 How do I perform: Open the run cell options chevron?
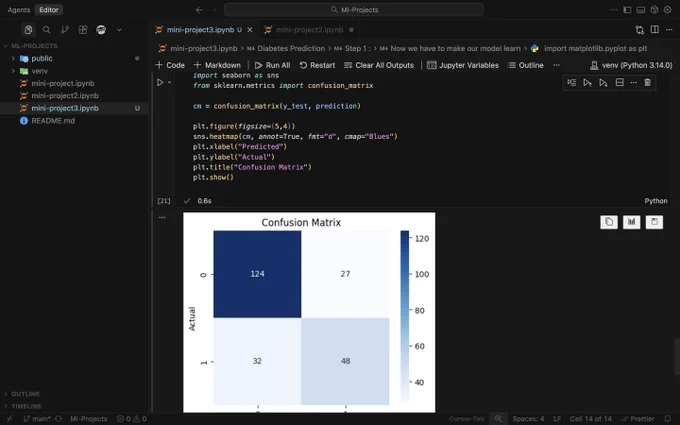(x=170, y=82)
